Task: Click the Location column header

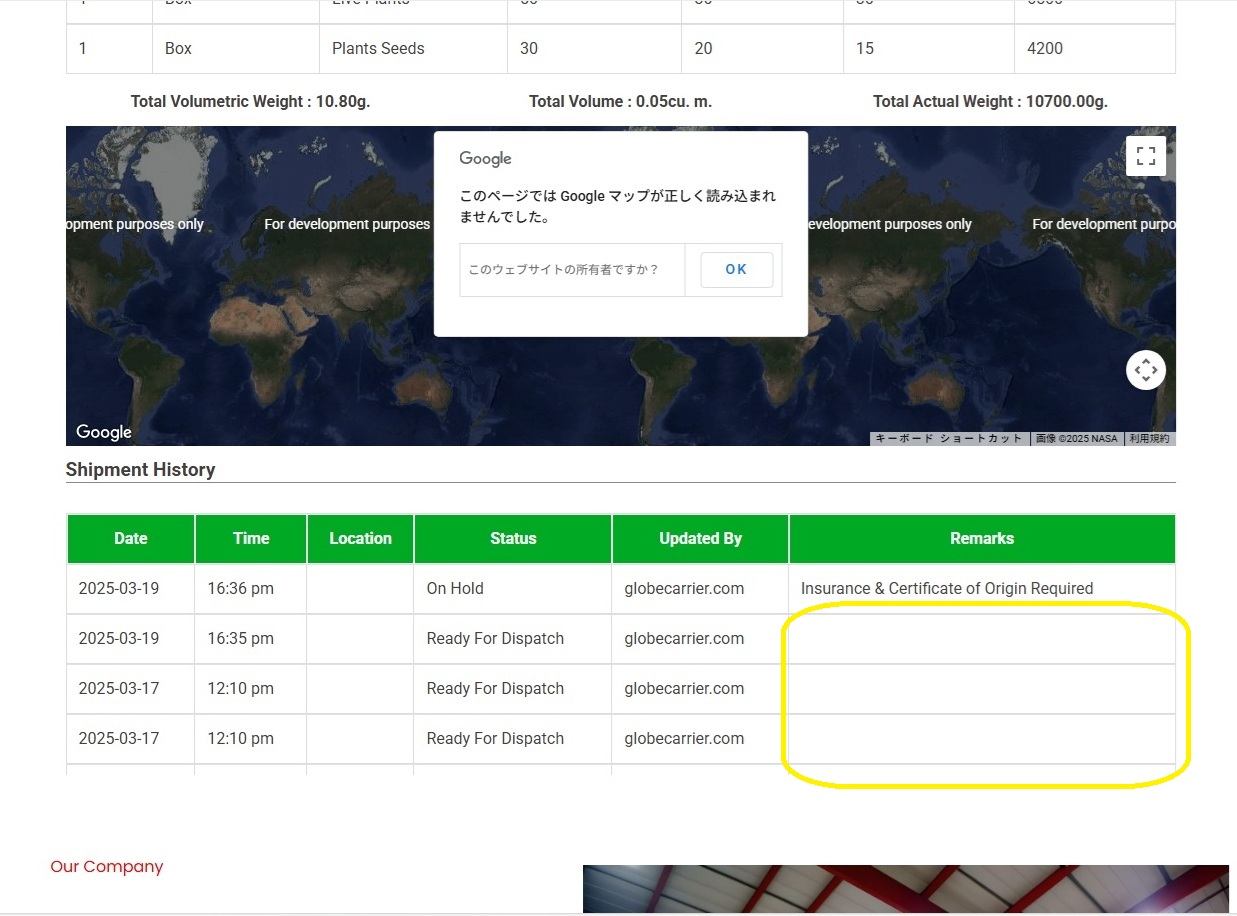Action: coord(360,539)
